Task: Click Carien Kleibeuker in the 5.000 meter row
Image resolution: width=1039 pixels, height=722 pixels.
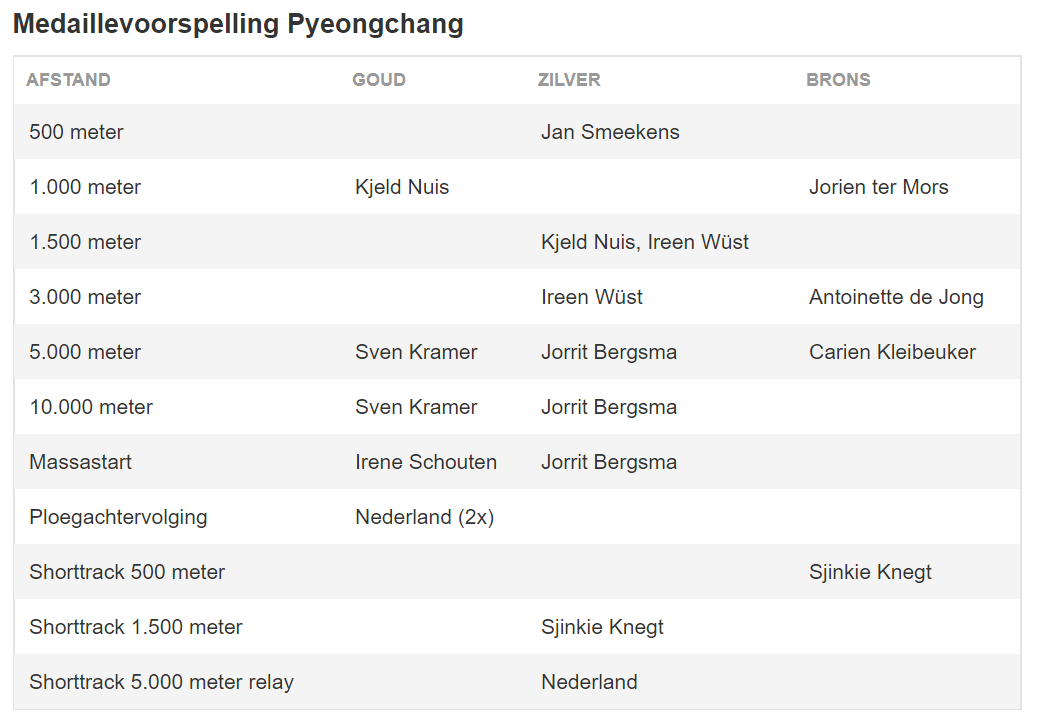Action: pyautogui.click(x=892, y=352)
